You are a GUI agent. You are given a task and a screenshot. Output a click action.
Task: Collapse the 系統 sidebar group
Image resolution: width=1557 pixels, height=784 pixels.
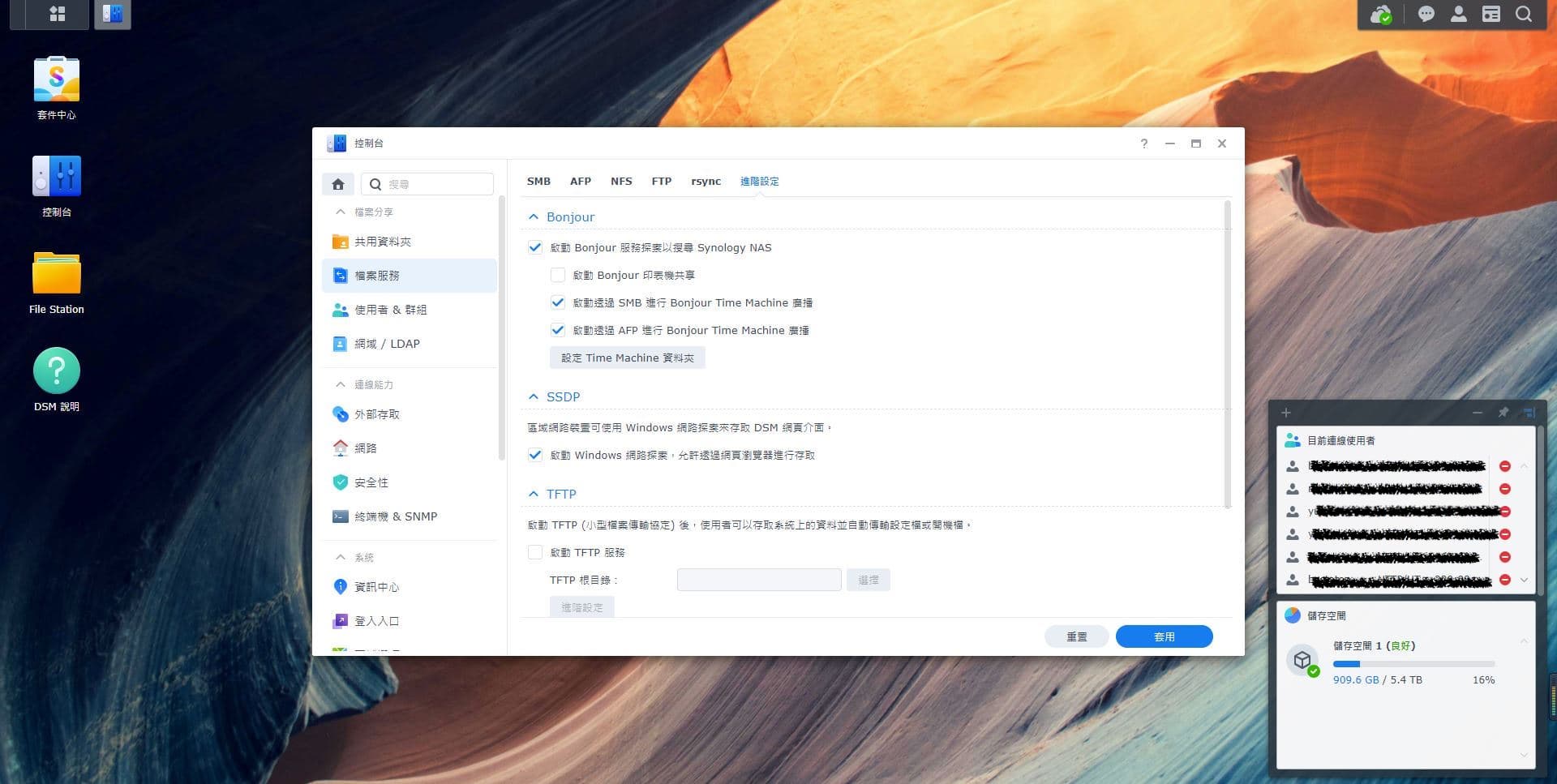pyautogui.click(x=341, y=558)
